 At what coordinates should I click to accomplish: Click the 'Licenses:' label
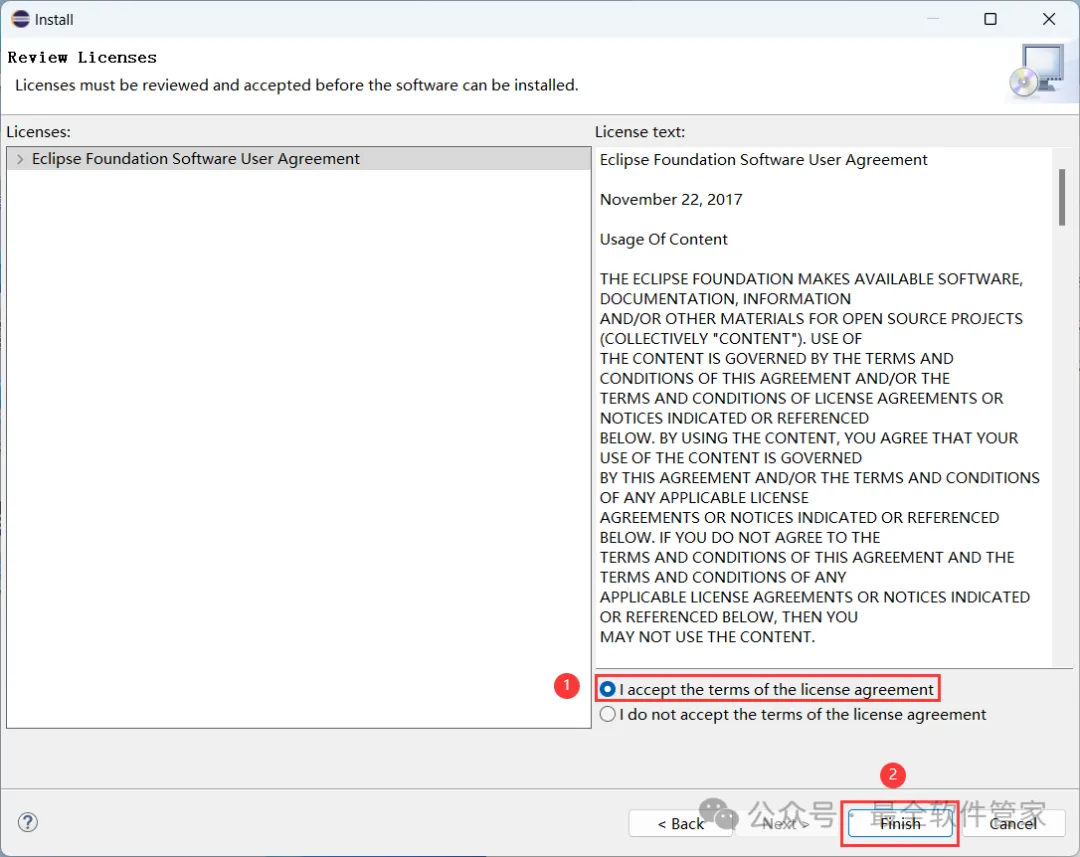point(39,132)
